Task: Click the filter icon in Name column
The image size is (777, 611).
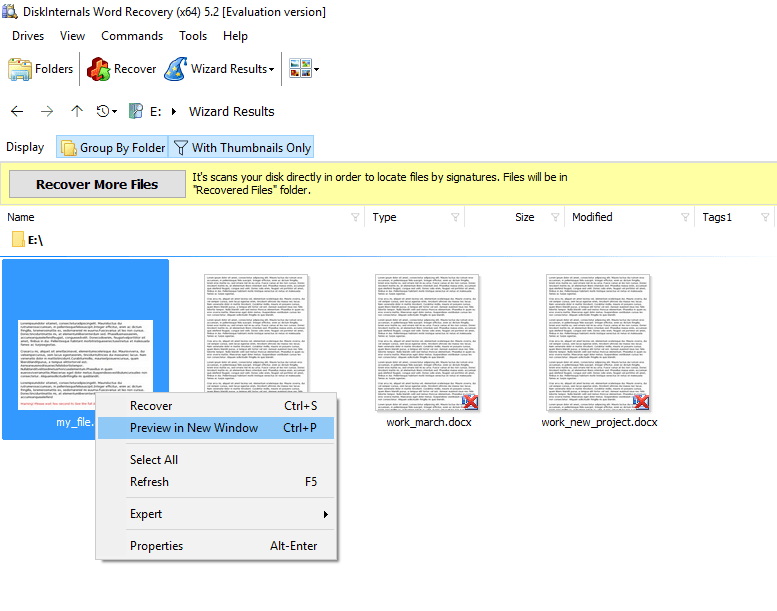Action: tap(354, 217)
